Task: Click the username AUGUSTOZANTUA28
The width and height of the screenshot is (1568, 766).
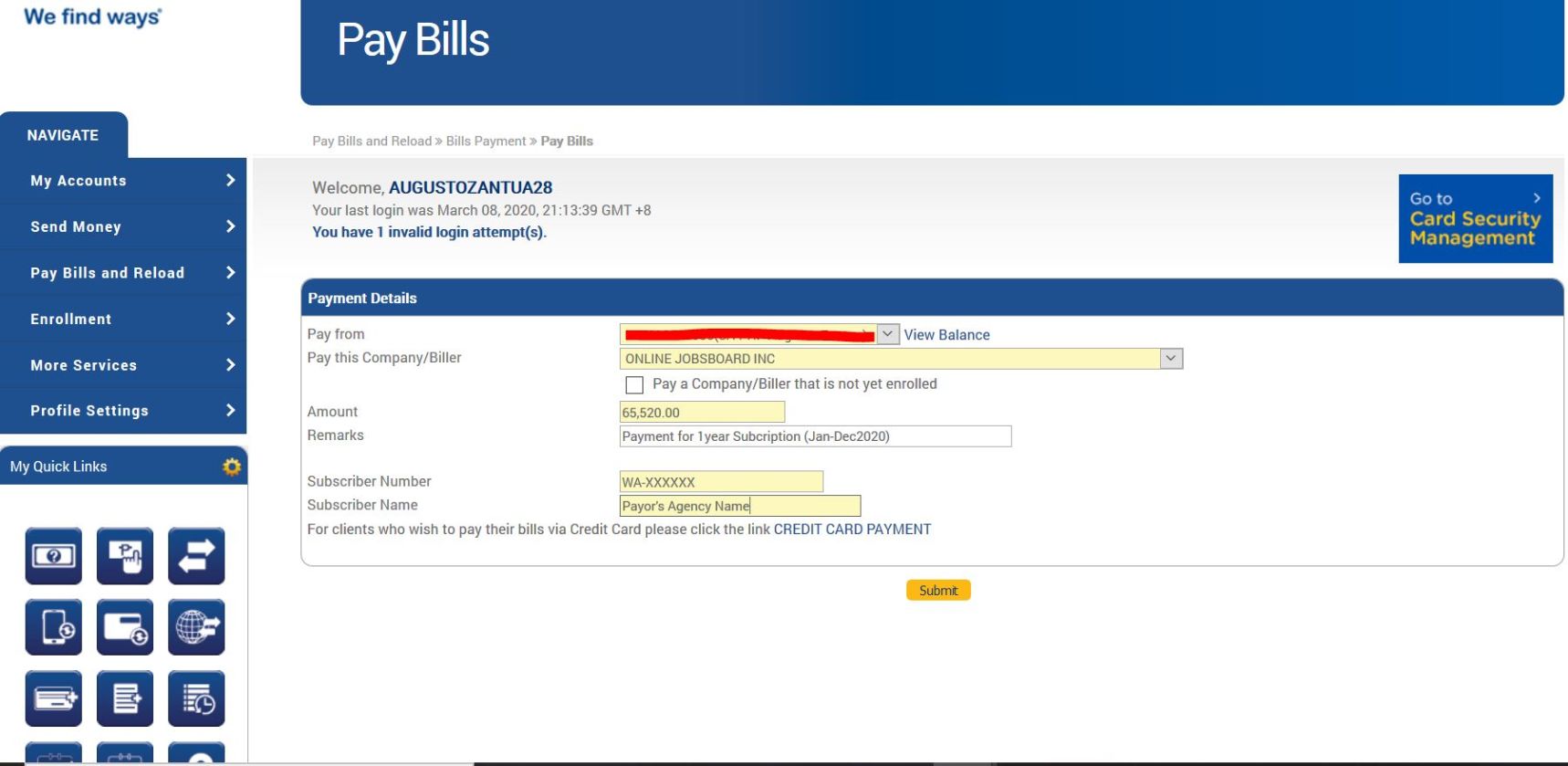Action: coord(471,187)
